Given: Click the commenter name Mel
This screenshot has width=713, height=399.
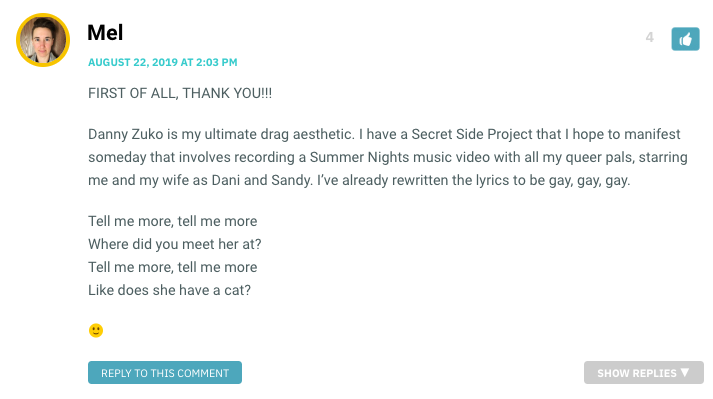Looking at the screenshot, I should tap(105, 33).
